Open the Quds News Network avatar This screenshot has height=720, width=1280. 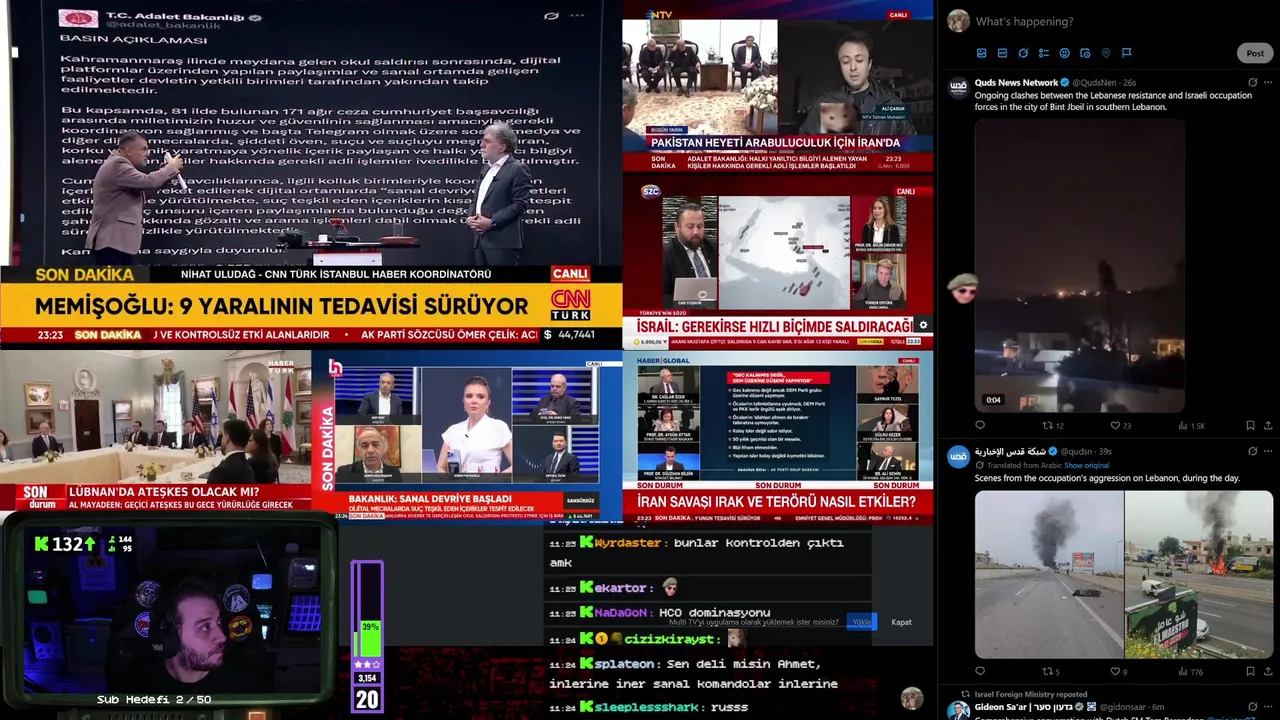pyautogui.click(x=958, y=87)
